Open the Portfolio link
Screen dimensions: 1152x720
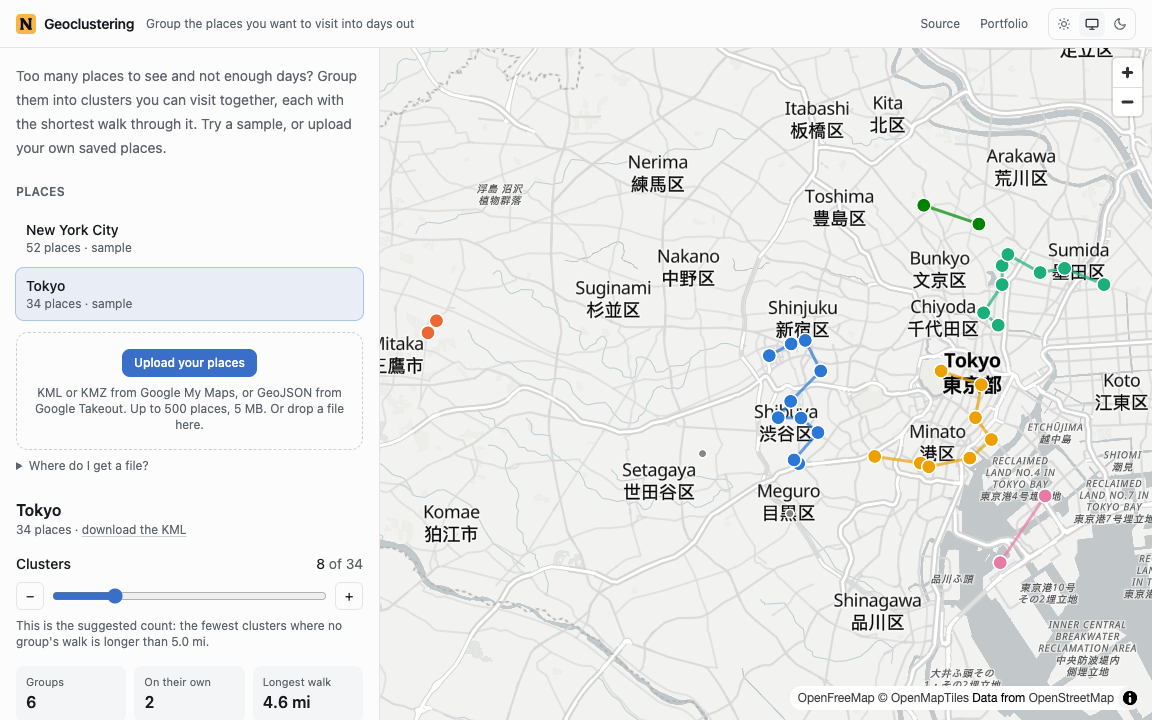(1004, 24)
